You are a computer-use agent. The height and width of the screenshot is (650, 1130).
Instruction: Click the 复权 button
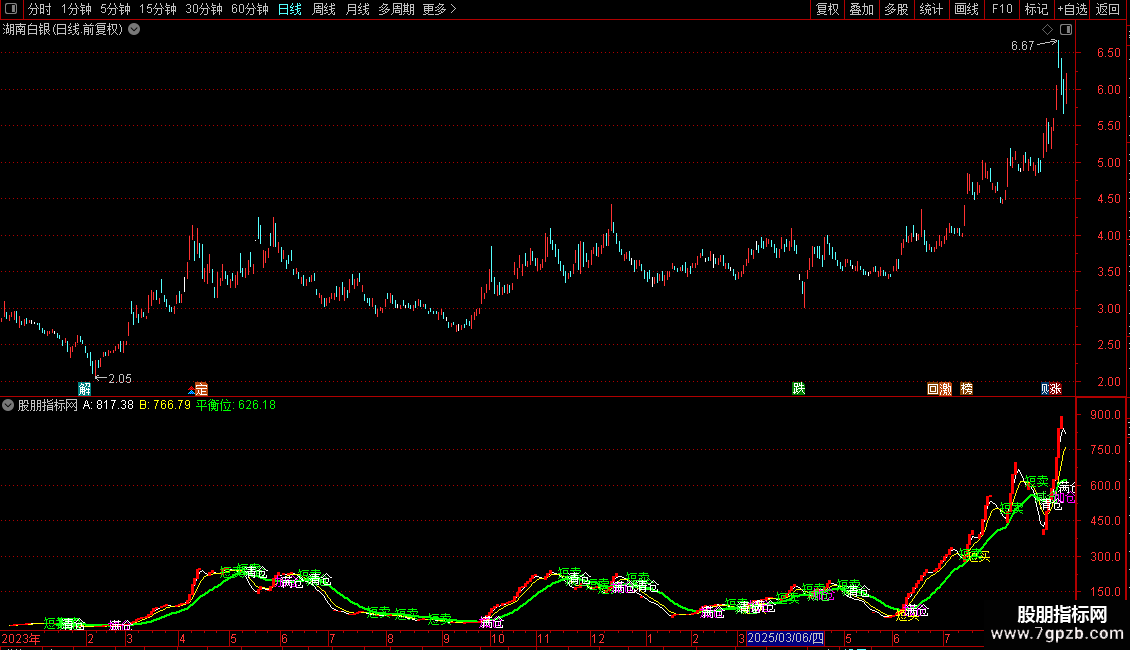point(827,9)
